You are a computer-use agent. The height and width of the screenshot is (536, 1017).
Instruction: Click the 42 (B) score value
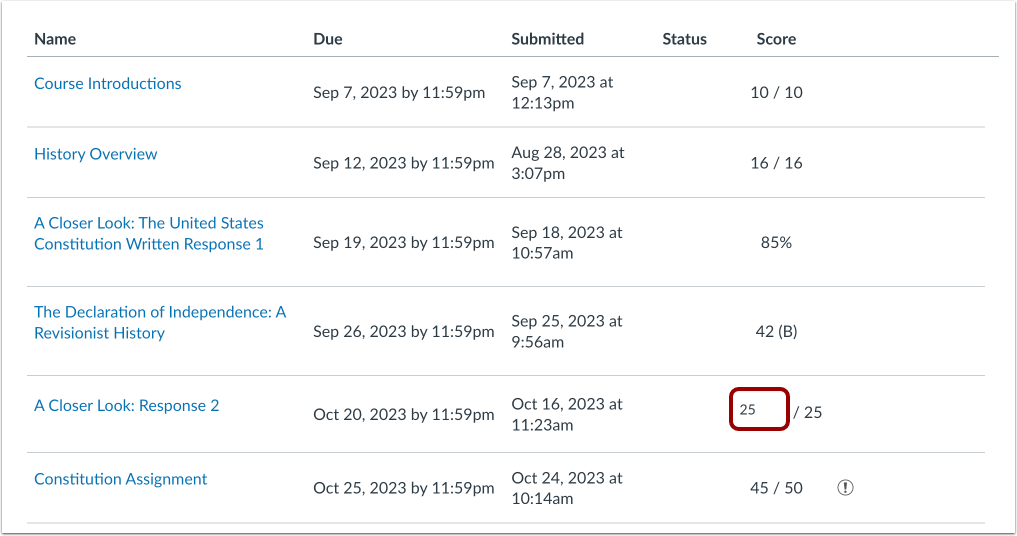775,332
